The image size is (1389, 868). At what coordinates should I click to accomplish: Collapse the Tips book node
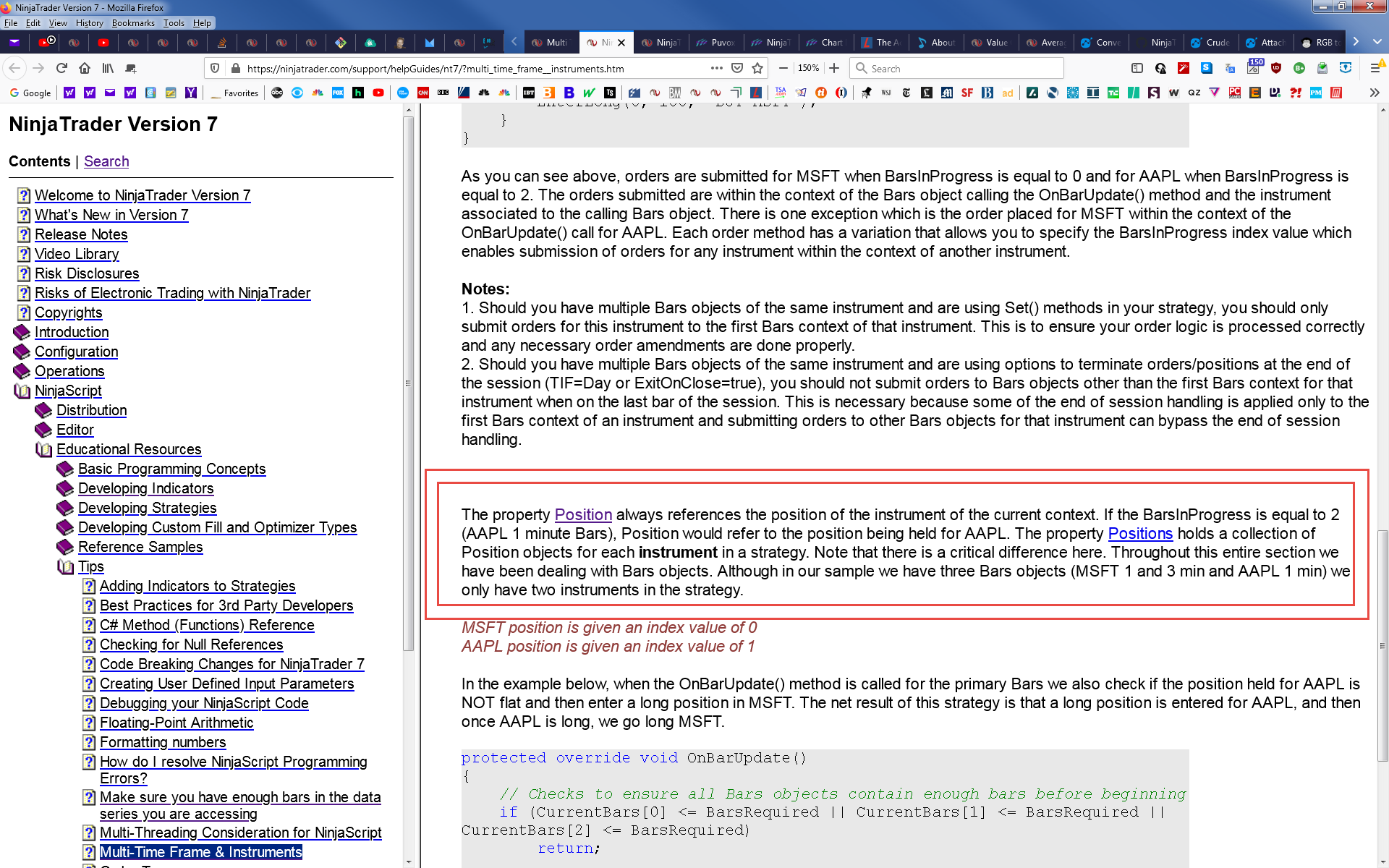[65, 566]
